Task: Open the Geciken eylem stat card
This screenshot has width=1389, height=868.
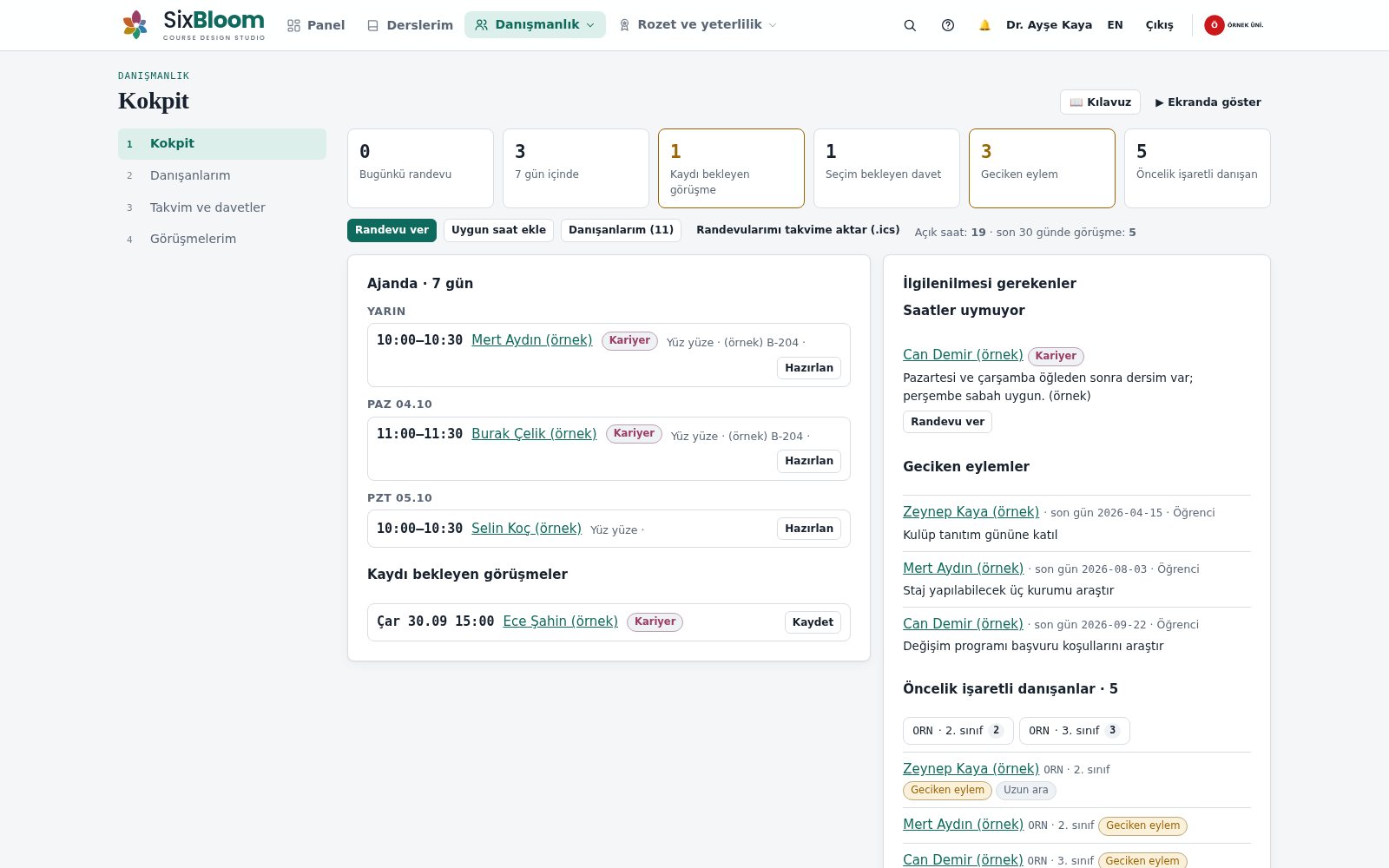Action: 1042,168
